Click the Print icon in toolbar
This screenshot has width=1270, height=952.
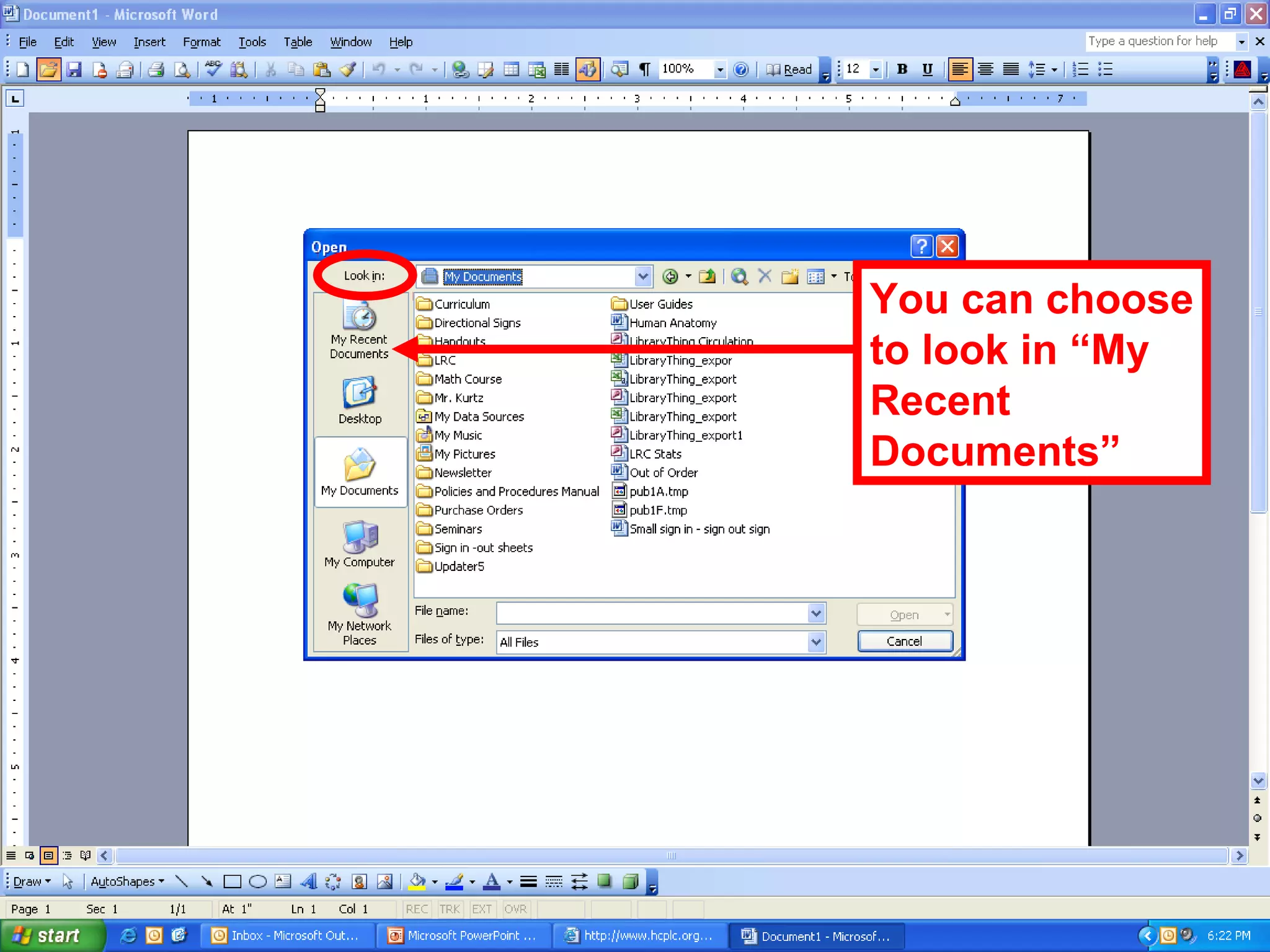tap(156, 69)
